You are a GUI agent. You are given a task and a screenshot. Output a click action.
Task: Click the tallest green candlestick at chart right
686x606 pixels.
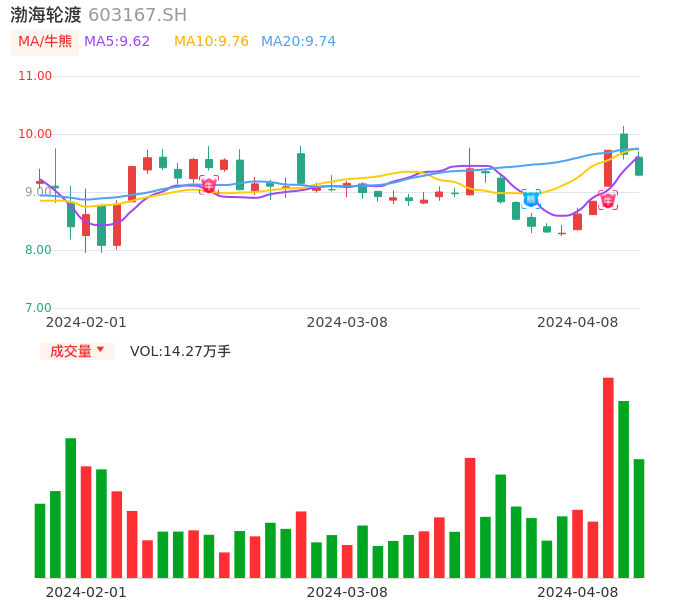point(624,143)
